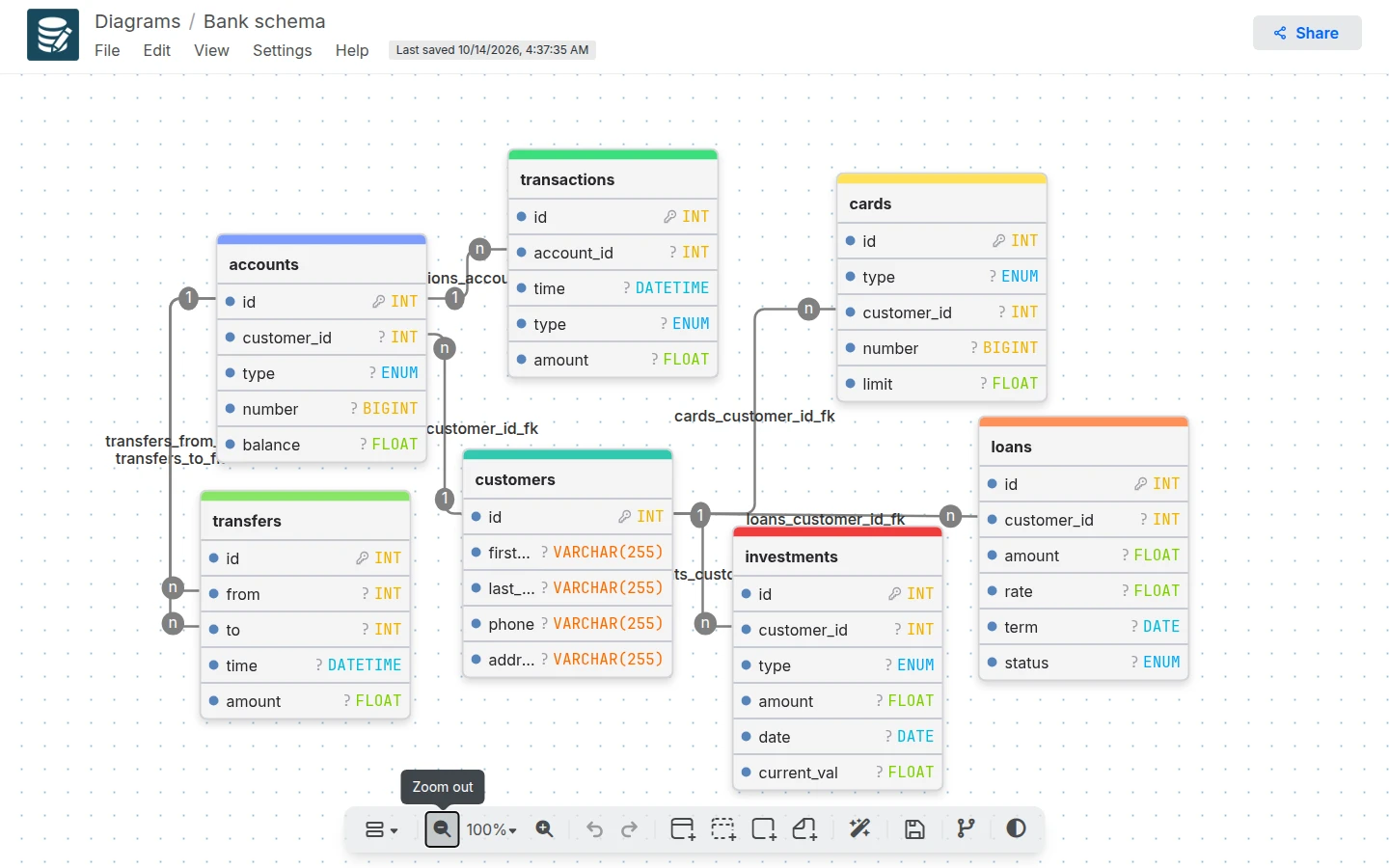Click the Zoom in magnifier icon
Screen dimensions: 1389x868
545,829
